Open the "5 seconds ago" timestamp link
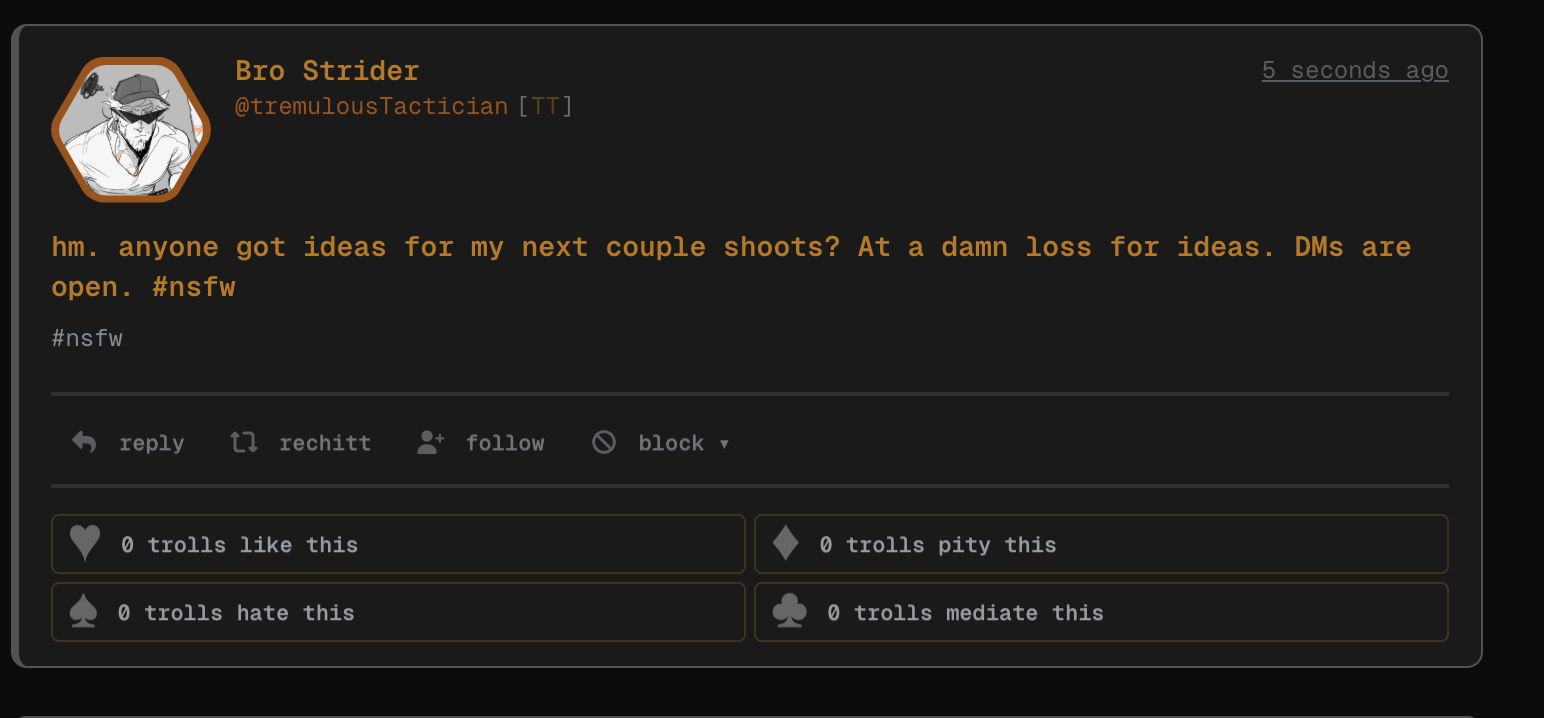 pos(1354,70)
